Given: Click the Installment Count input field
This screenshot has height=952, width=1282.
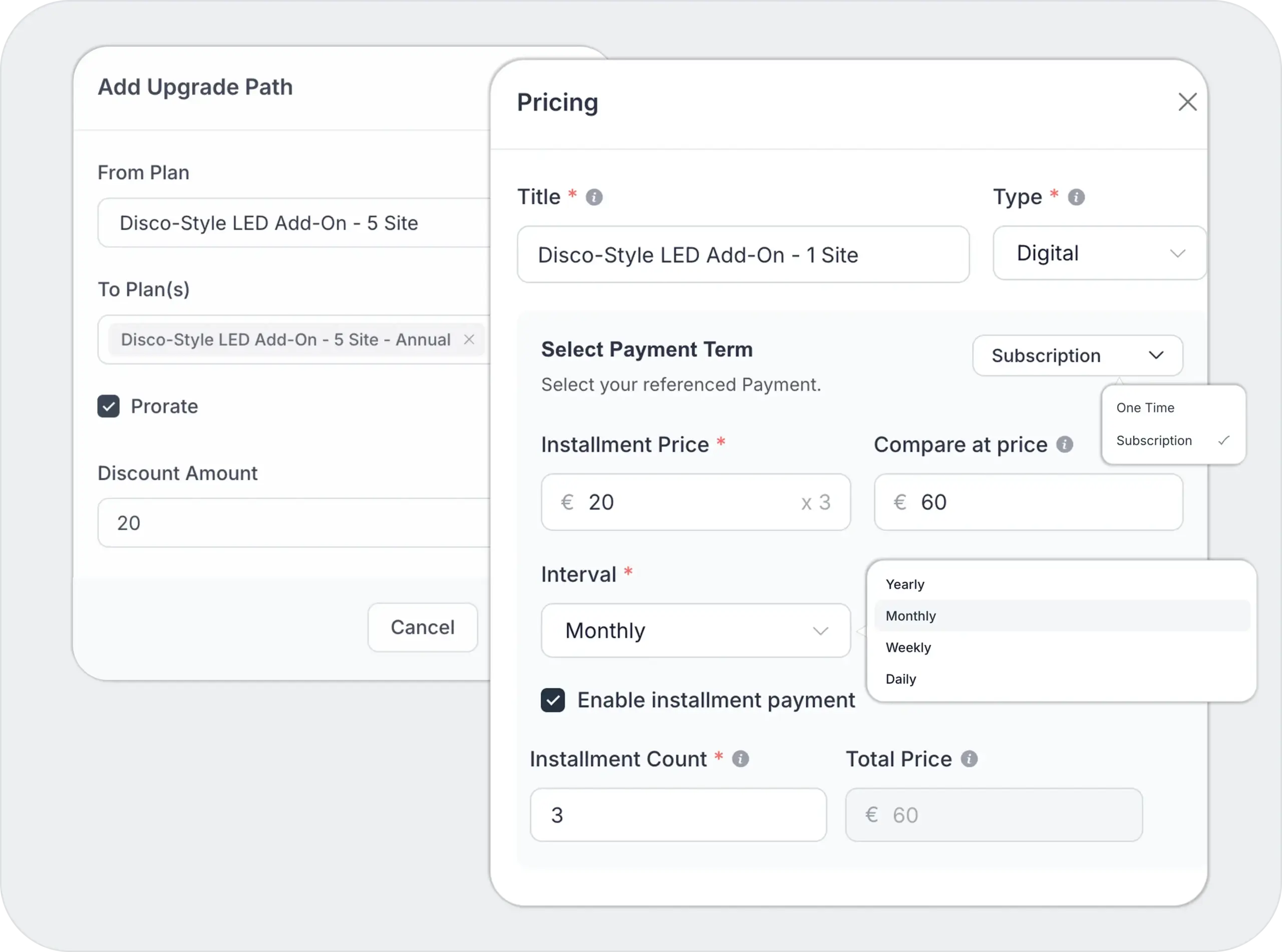Looking at the screenshot, I should pos(678,815).
